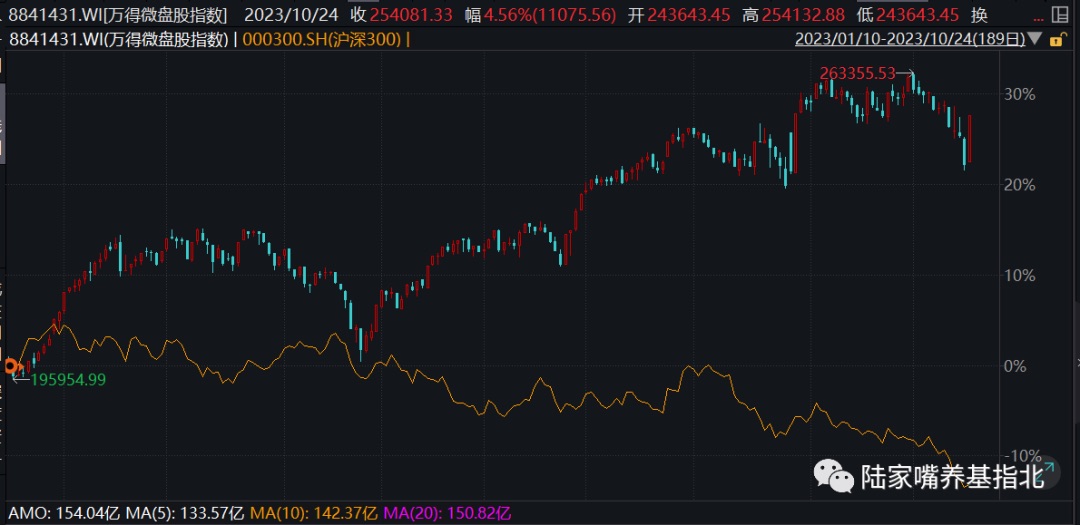Click the change value 4.56%(11075.56)

click(x=549, y=14)
